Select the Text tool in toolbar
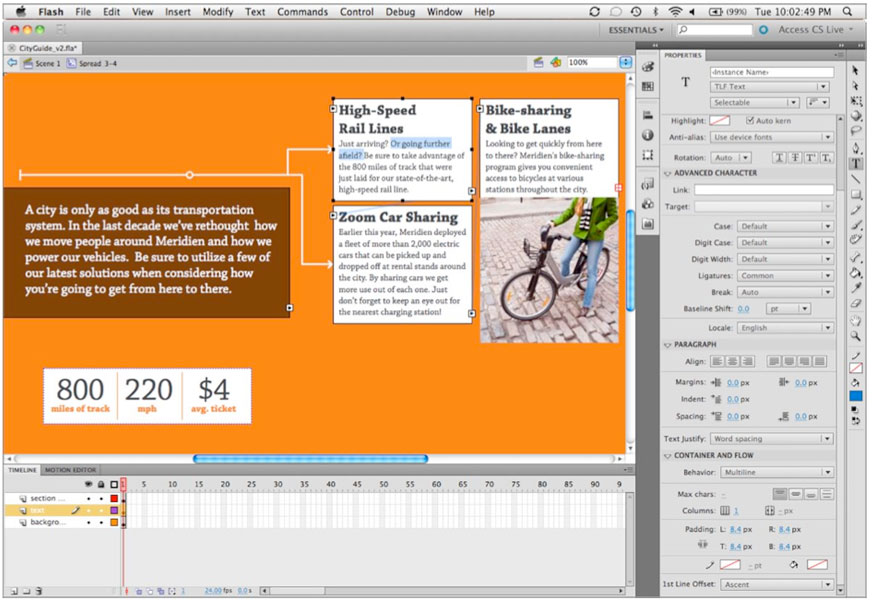 pyautogui.click(x=855, y=163)
